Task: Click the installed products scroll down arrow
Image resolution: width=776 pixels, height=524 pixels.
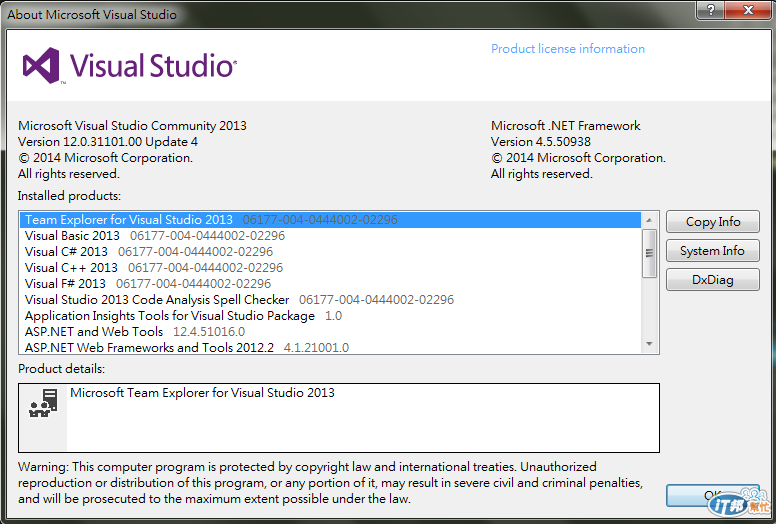Action: point(649,344)
